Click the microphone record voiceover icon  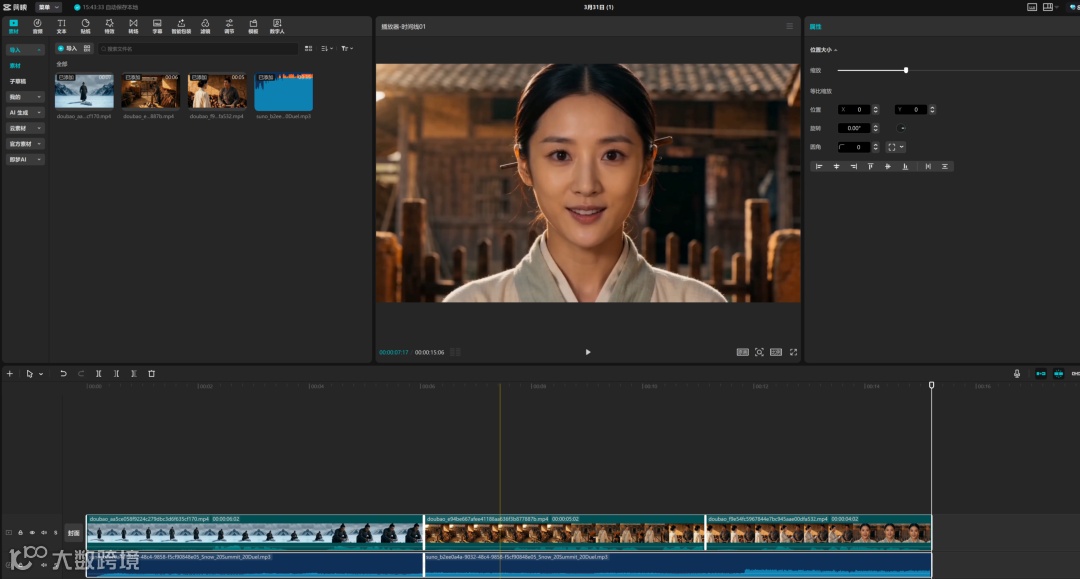1017,373
